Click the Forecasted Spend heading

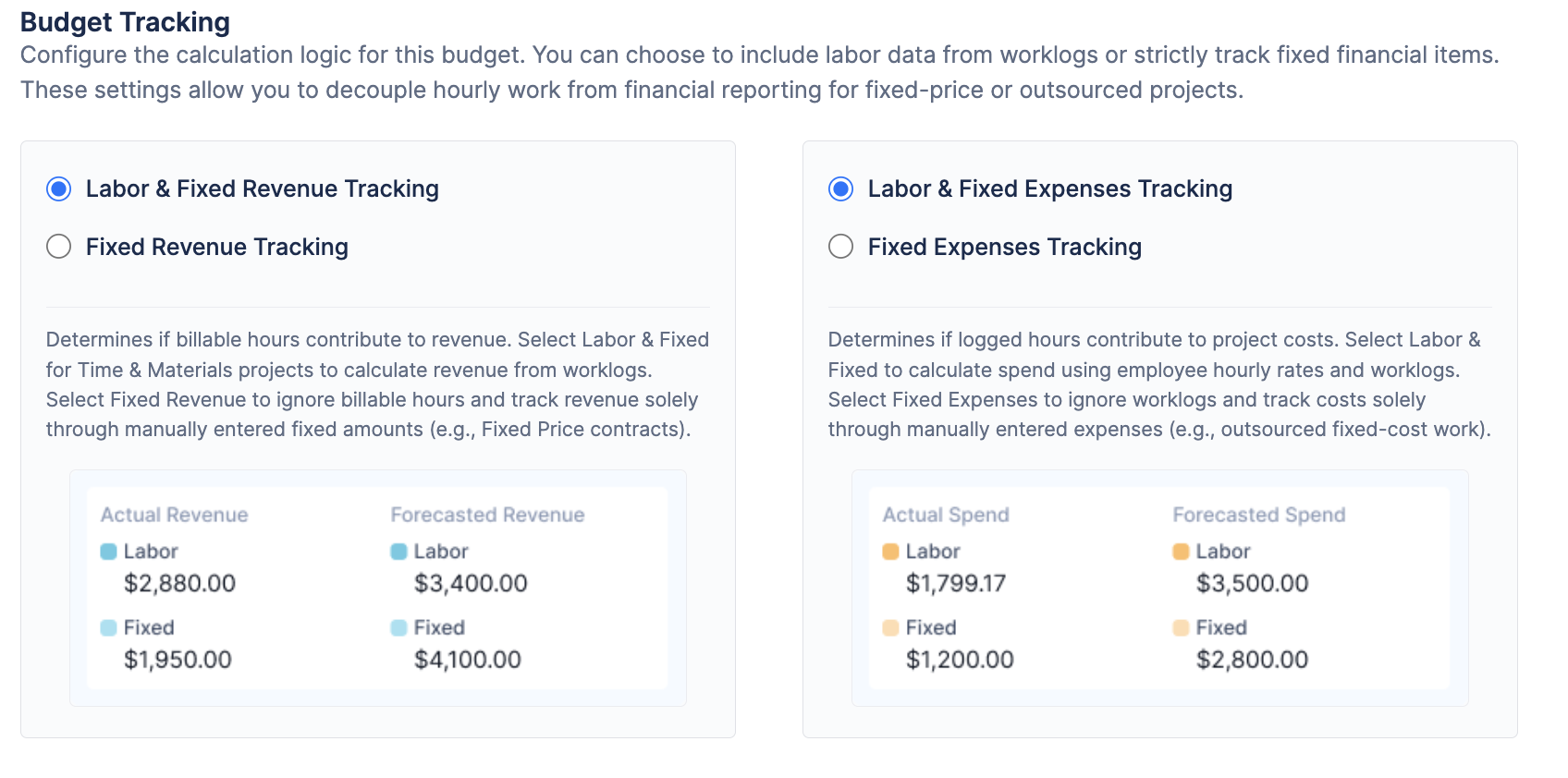point(1258,515)
